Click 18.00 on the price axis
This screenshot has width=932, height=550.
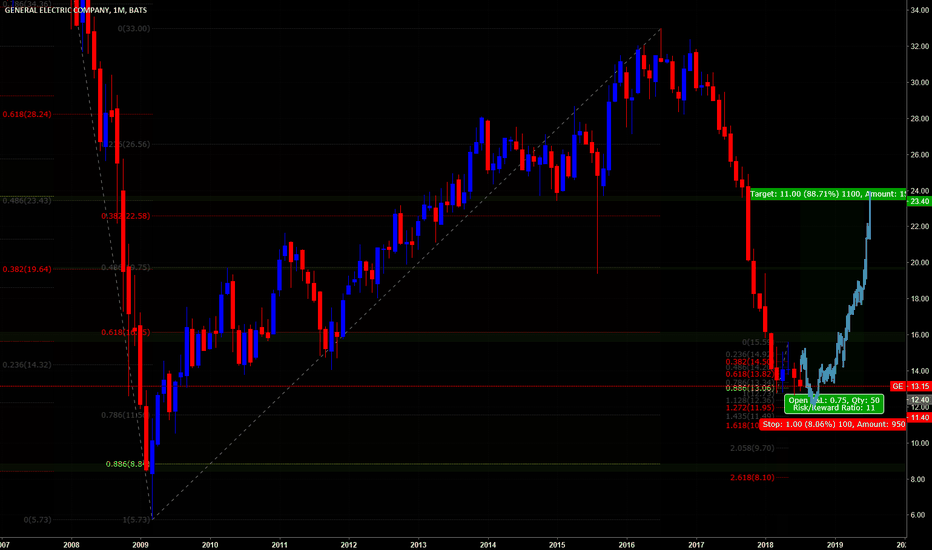click(920, 299)
